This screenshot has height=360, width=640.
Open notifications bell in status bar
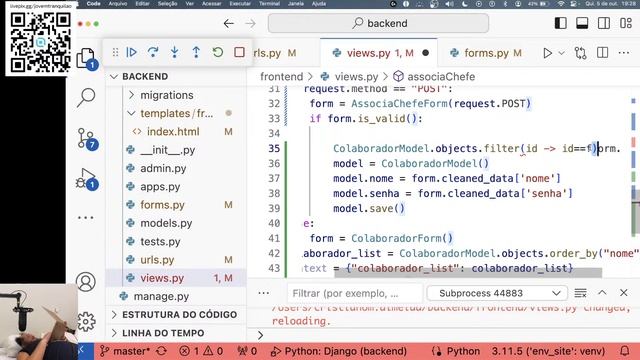pos(624,351)
